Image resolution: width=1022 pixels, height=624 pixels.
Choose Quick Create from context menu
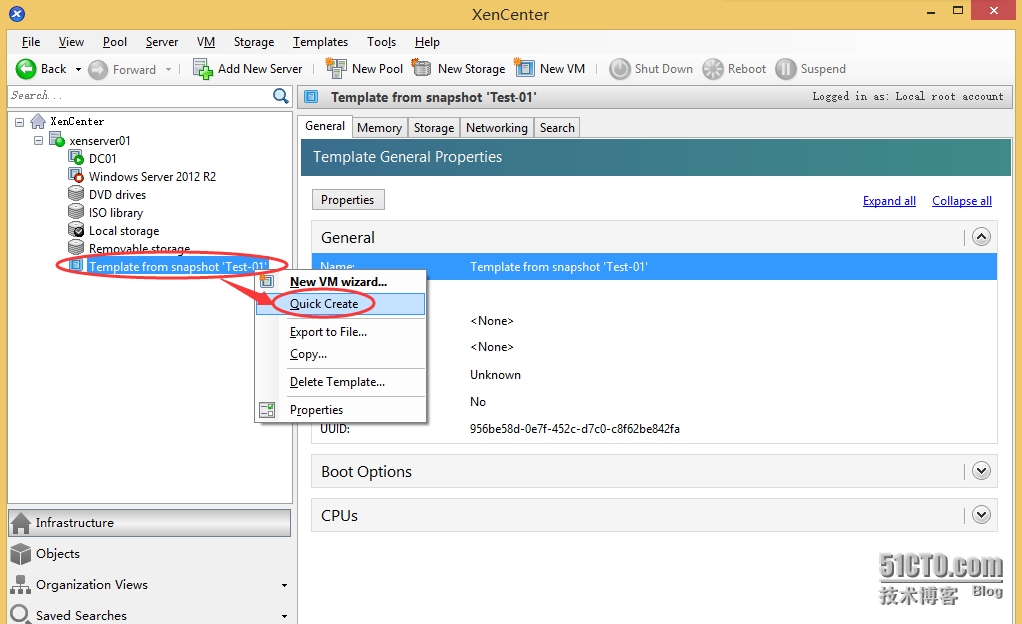tap(340, 304)
